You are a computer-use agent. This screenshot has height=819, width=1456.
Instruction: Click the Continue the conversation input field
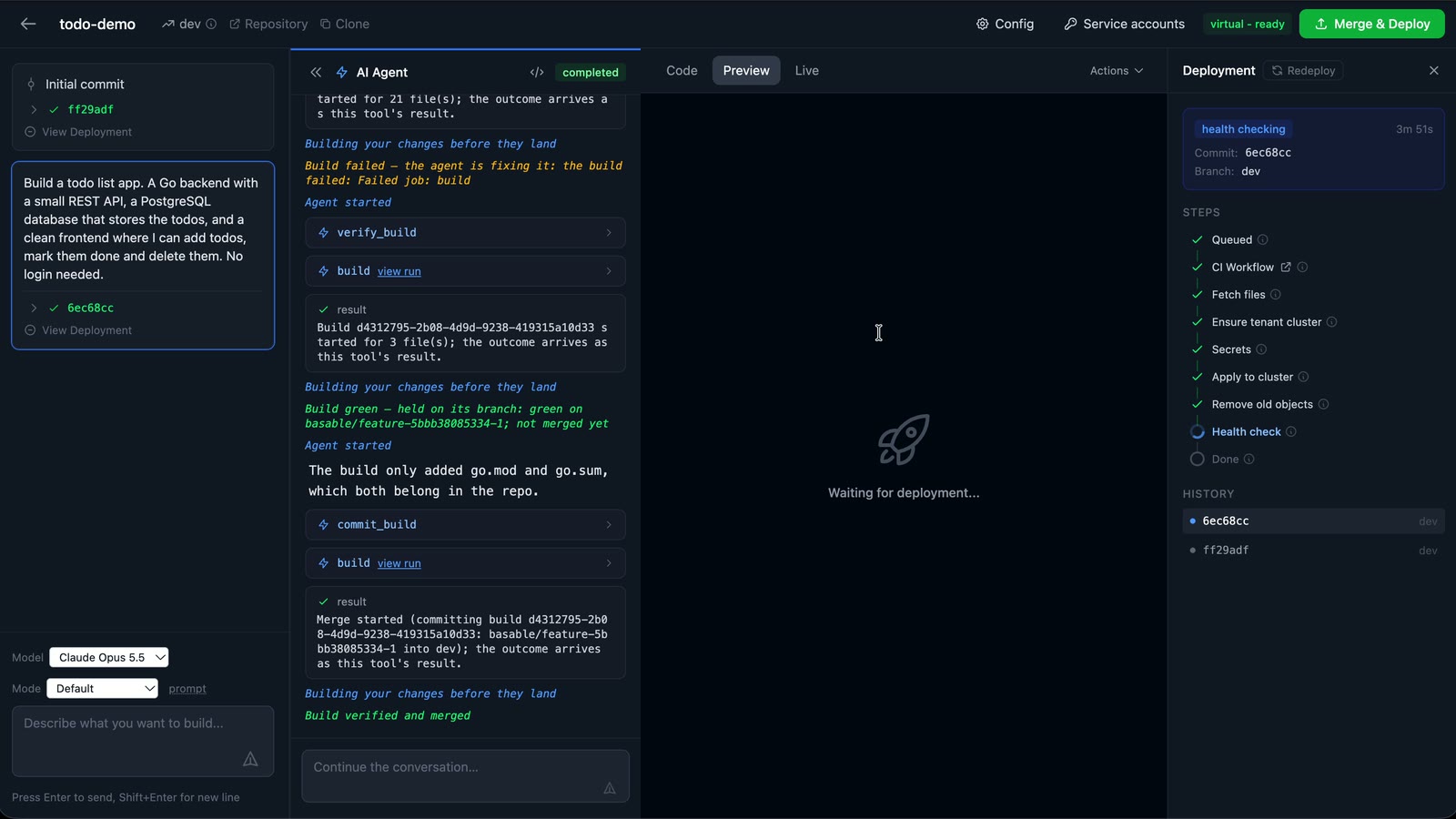(465, 776)
